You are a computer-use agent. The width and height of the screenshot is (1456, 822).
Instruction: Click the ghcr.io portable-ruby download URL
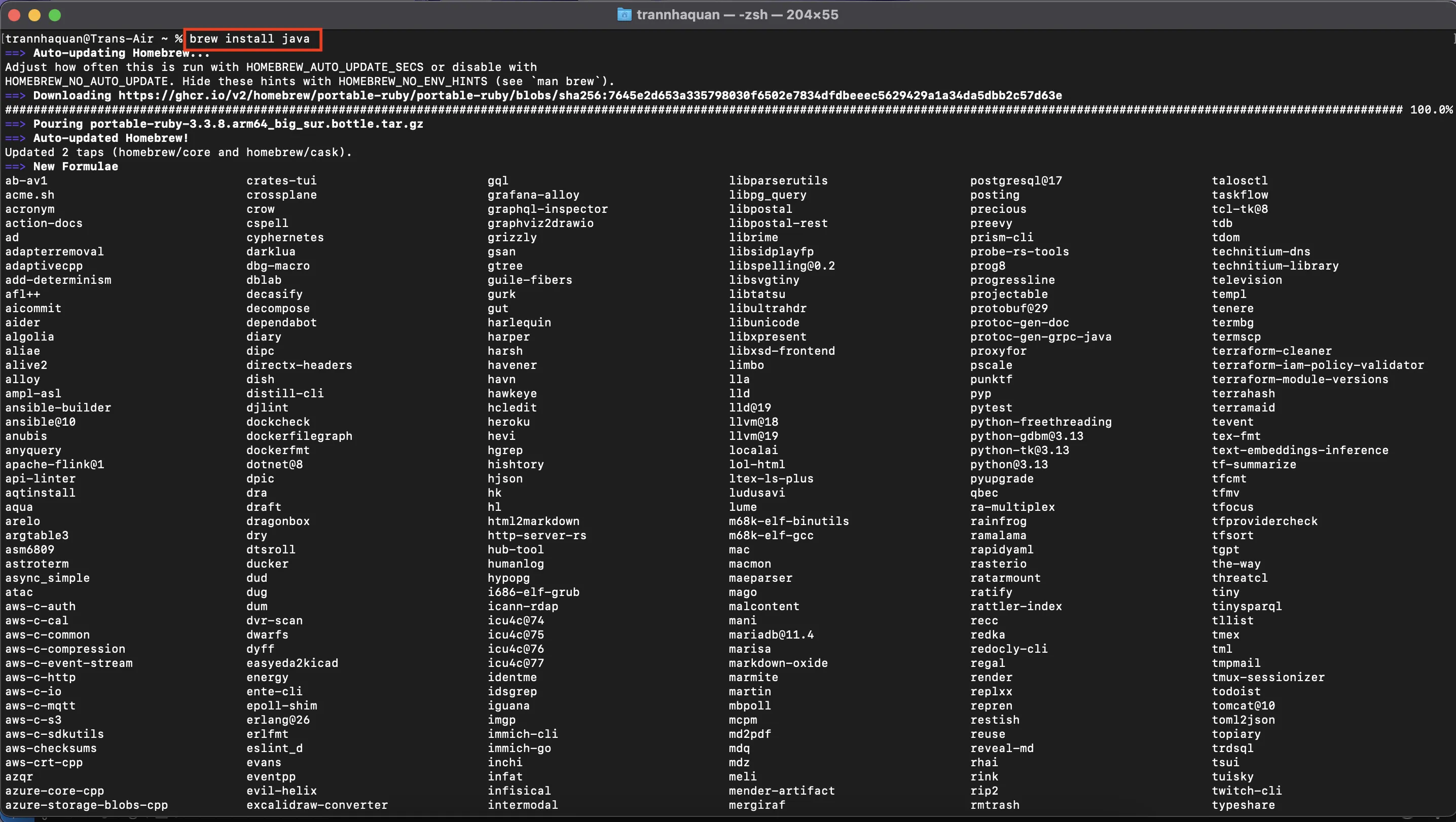click(x=590, y=95)
